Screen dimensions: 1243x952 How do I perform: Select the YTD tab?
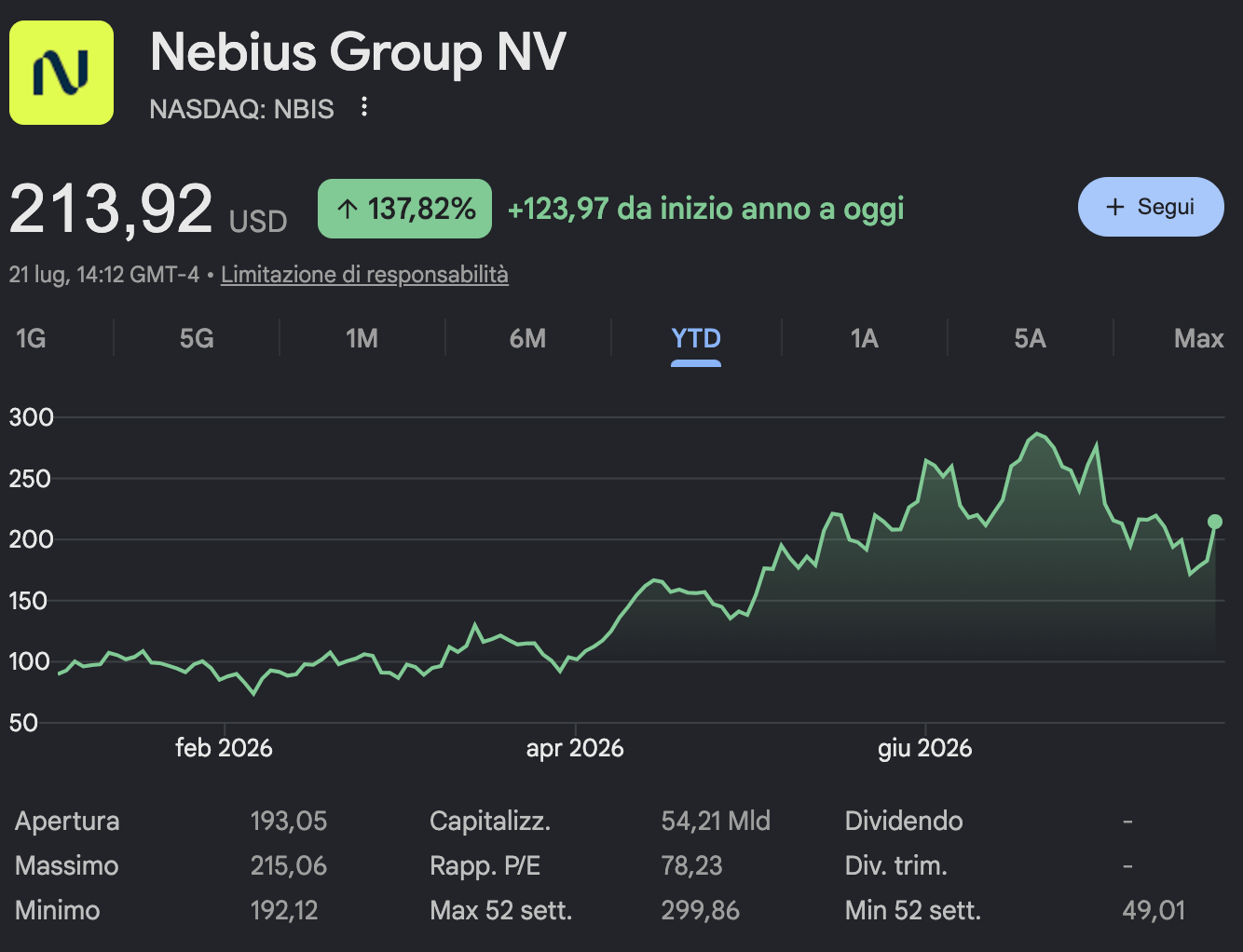[696, 338]
